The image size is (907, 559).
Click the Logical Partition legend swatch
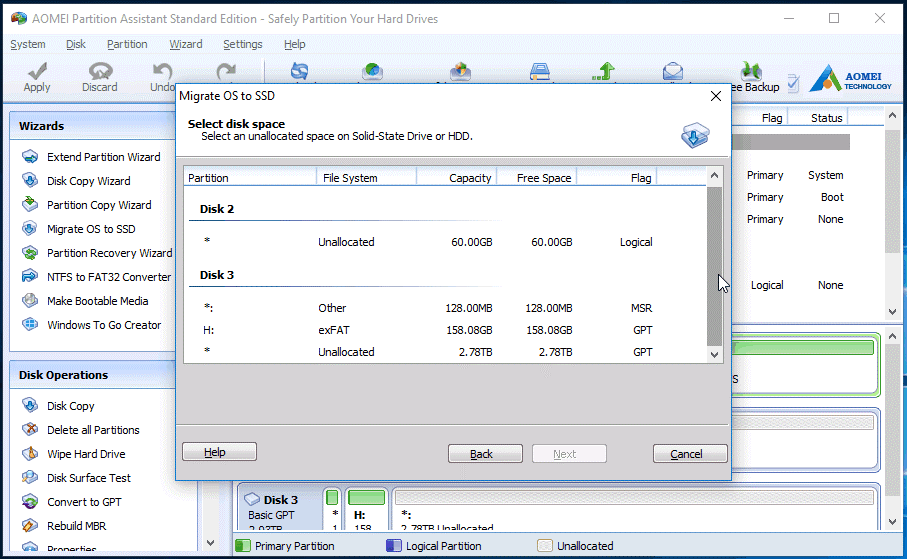[x=394, y=546]
